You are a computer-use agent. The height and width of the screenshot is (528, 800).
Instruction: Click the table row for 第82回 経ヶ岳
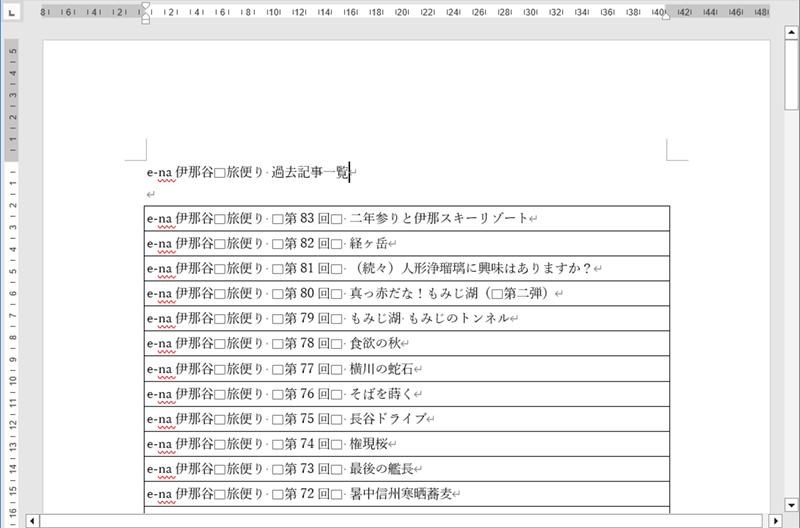[400, 243]
